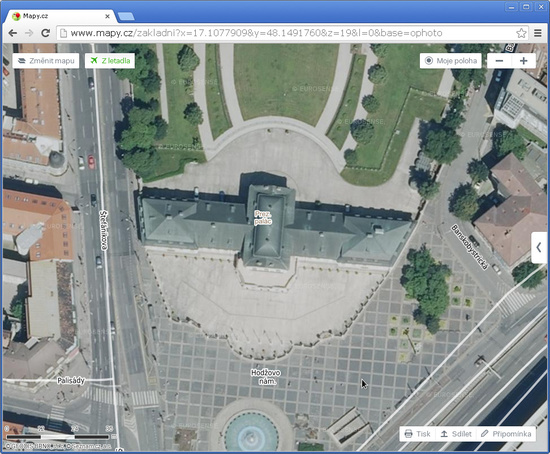Print the map with Tisk
The width and height of the screenshot is (550, 454).
pyautogui.click(x=417, y=434)
